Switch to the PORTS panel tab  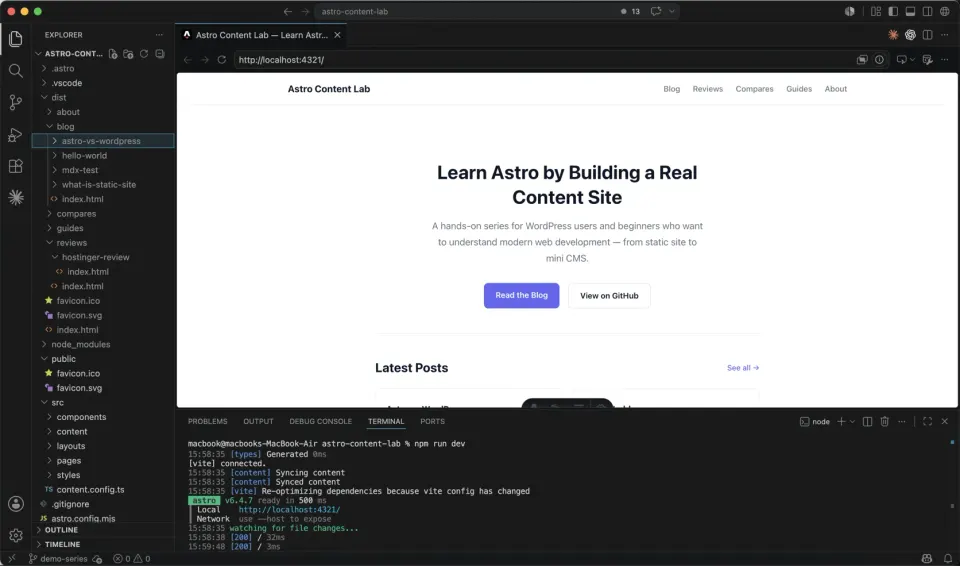pyautogui.click(x=432, y=421)
